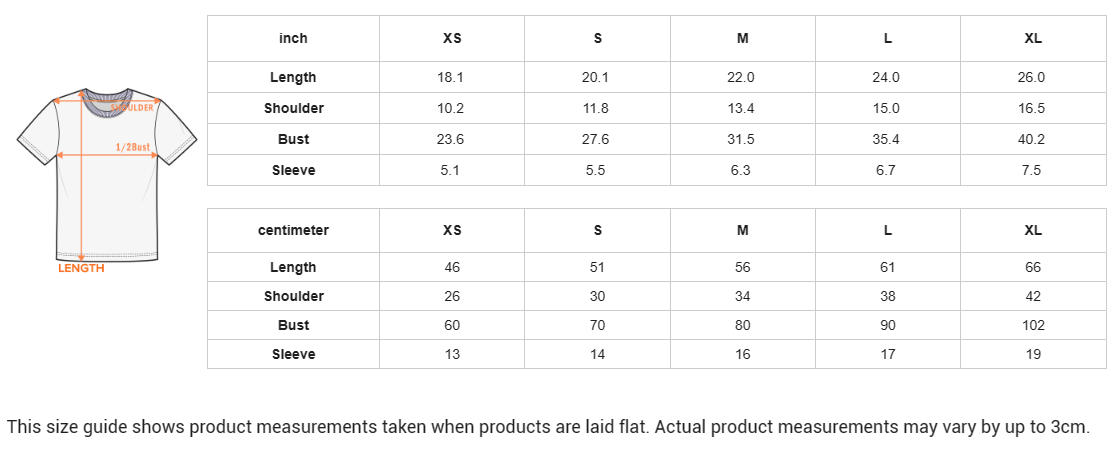Select Sleeve value 6.7 for L
This screenshot has width=1120, height=463.
[886, 170]
